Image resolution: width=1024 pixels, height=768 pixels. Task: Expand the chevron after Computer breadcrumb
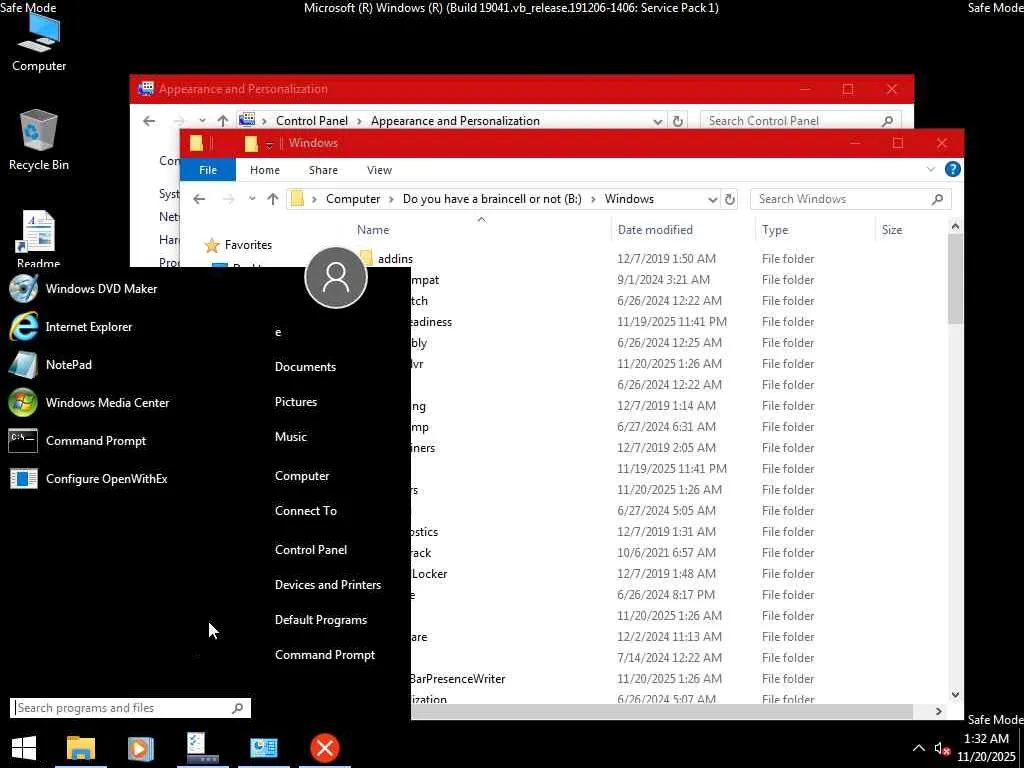pos(392,199)
